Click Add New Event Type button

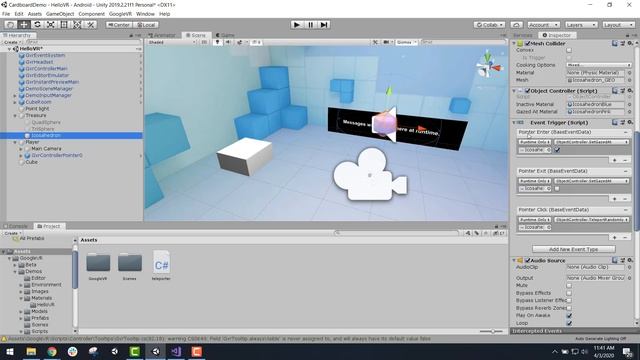coord(574,249)
